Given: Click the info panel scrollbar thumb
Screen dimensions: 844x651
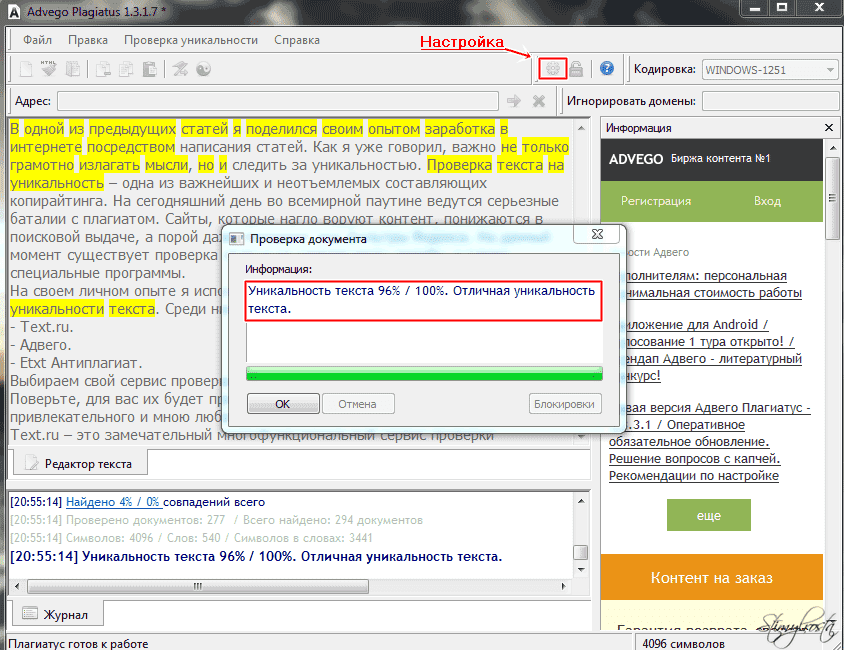Looking at the screenshot, I should coord(832,197).
